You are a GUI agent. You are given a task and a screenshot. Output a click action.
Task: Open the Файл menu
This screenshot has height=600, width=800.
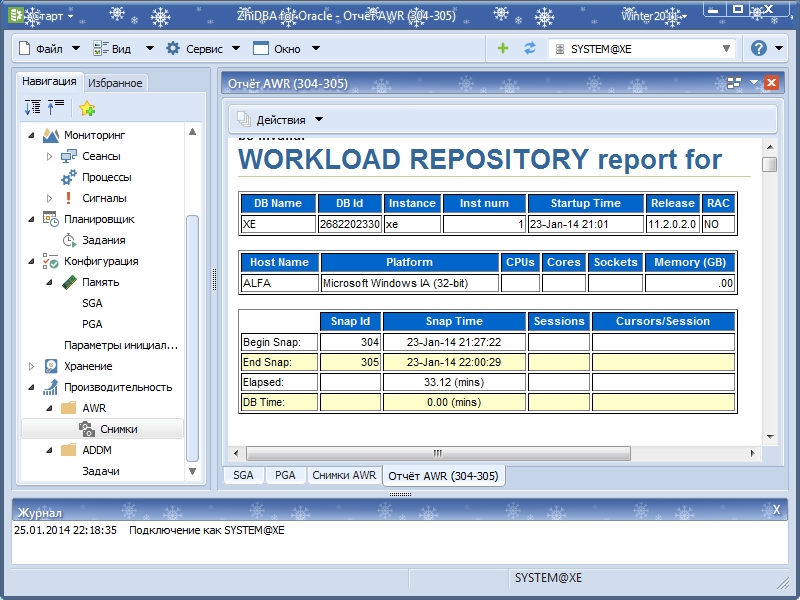point(49,48)
